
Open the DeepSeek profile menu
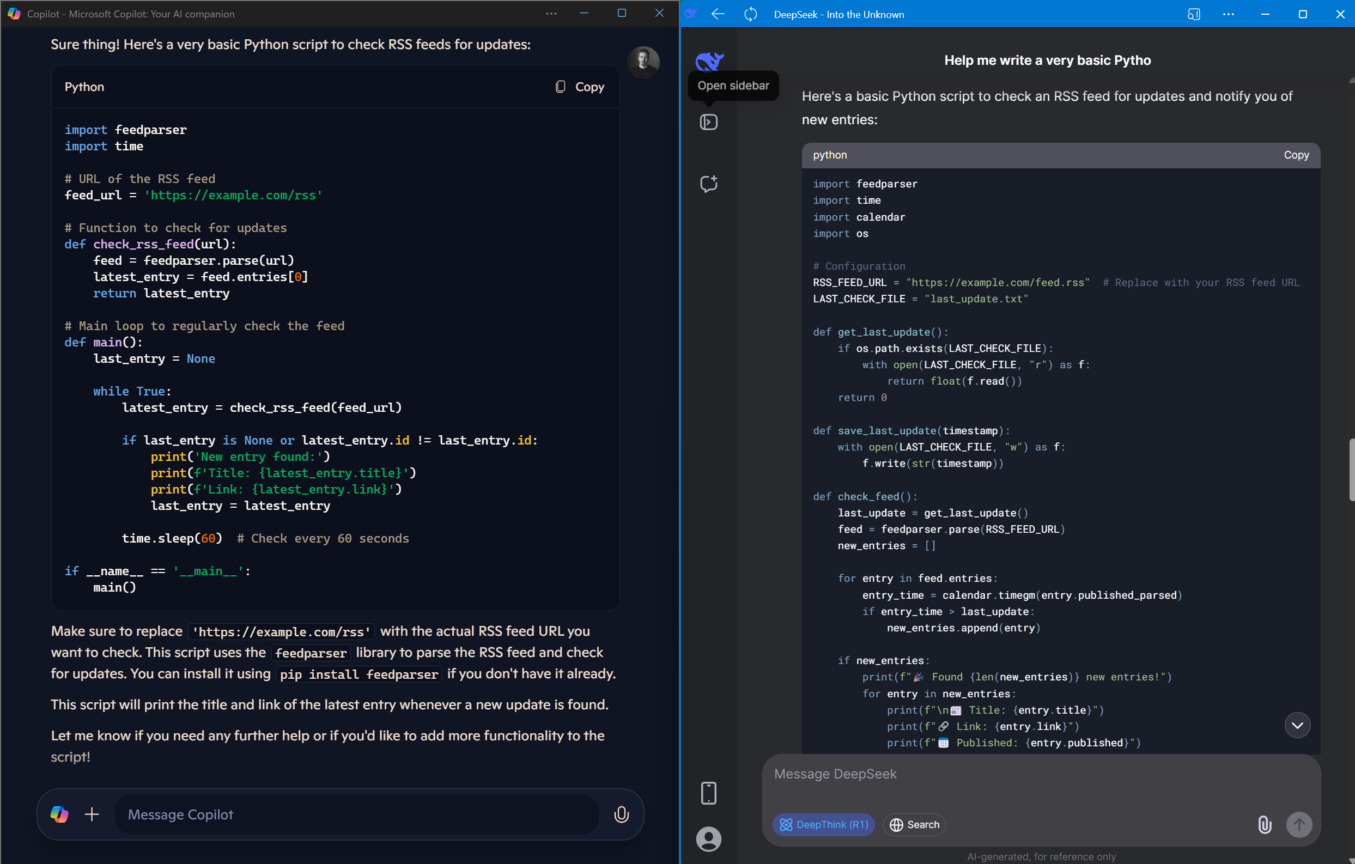(x=709, y=839)
